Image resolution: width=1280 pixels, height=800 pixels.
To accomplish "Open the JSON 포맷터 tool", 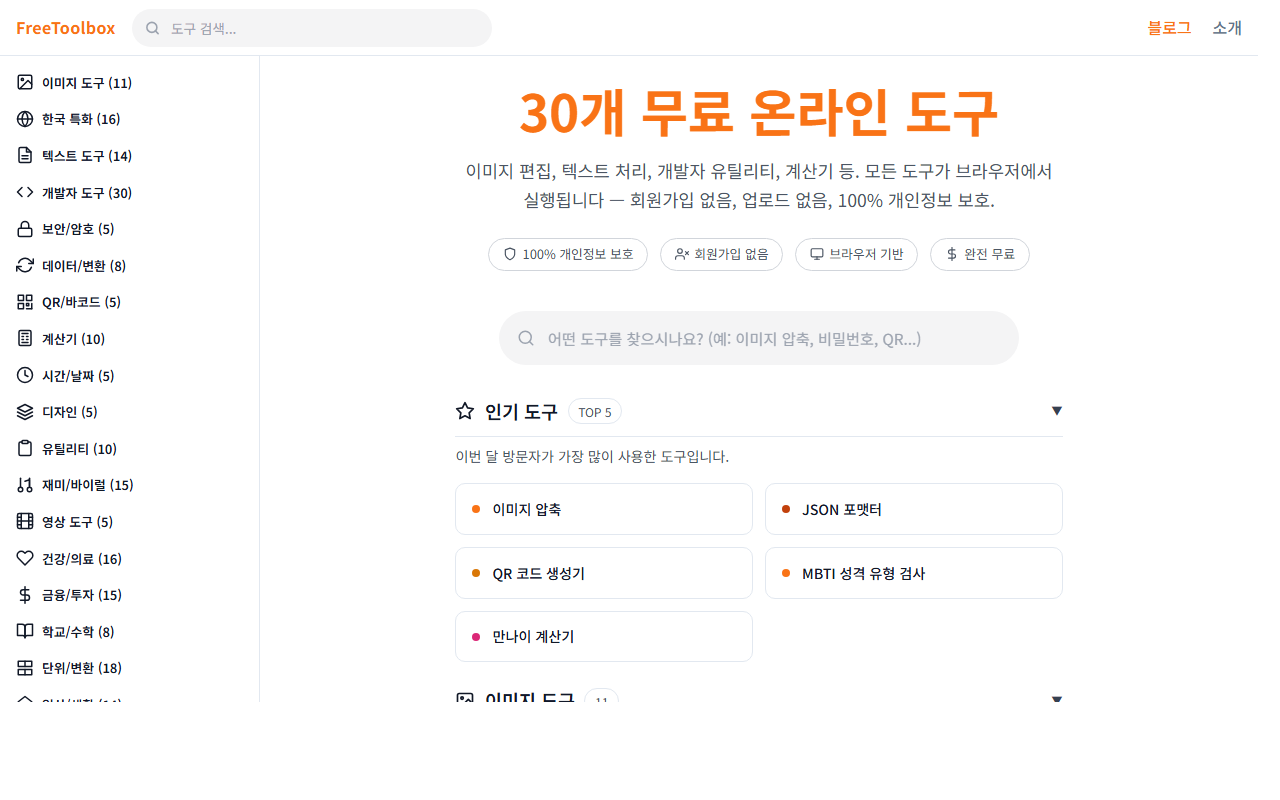I will (x=913, y=508).
